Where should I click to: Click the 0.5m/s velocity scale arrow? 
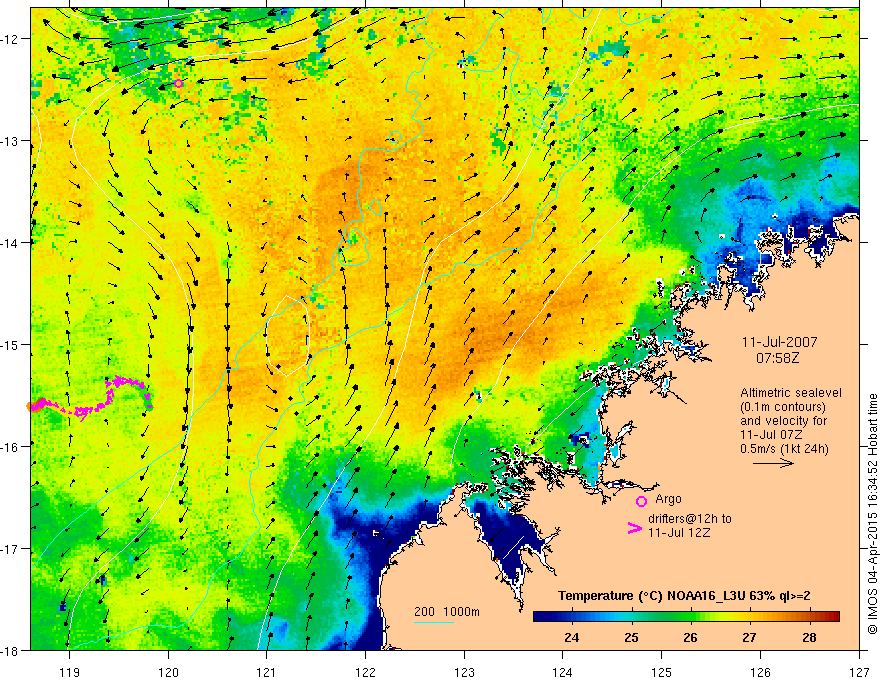773,463
